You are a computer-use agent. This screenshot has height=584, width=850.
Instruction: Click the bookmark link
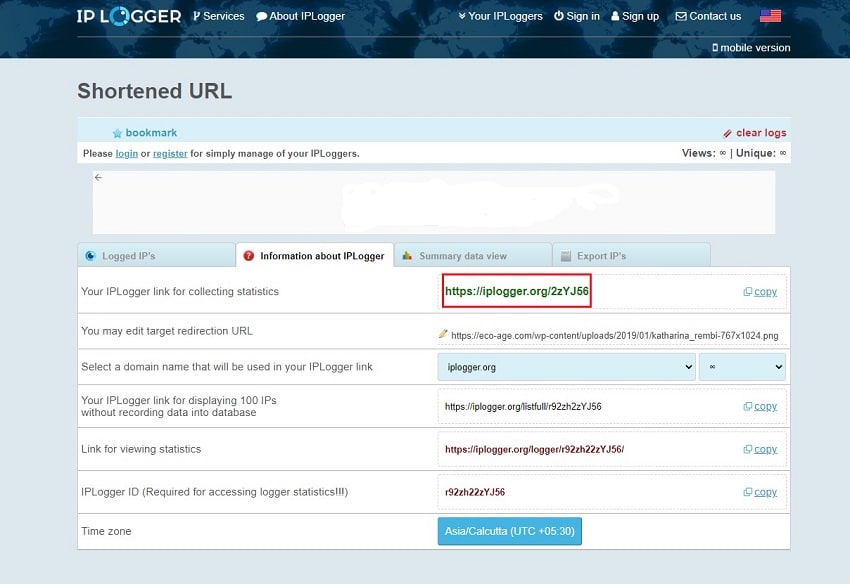(151, 133)
